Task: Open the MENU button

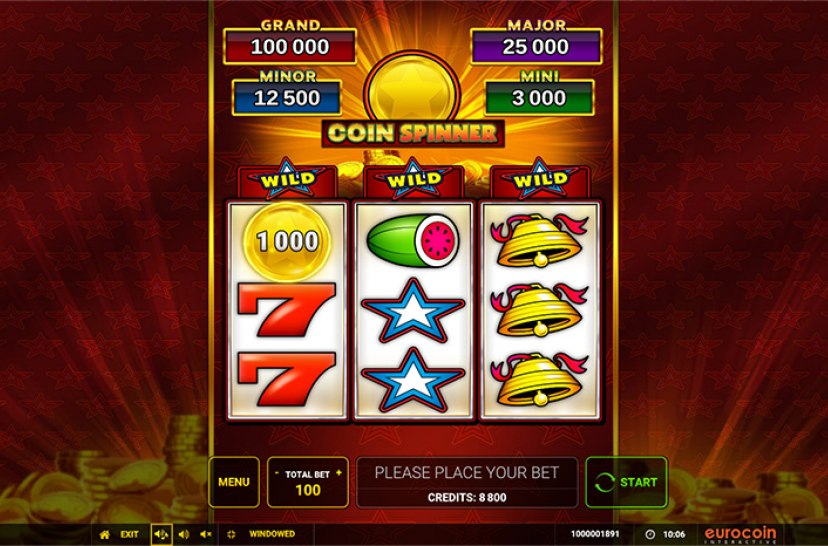Action: [234, 482]
